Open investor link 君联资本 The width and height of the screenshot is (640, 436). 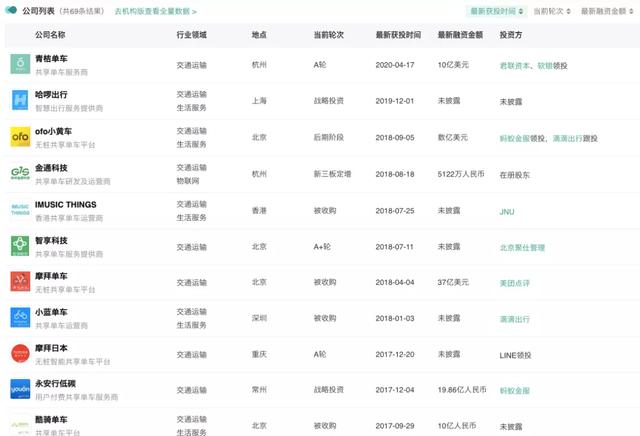click(x=515, y=65)
